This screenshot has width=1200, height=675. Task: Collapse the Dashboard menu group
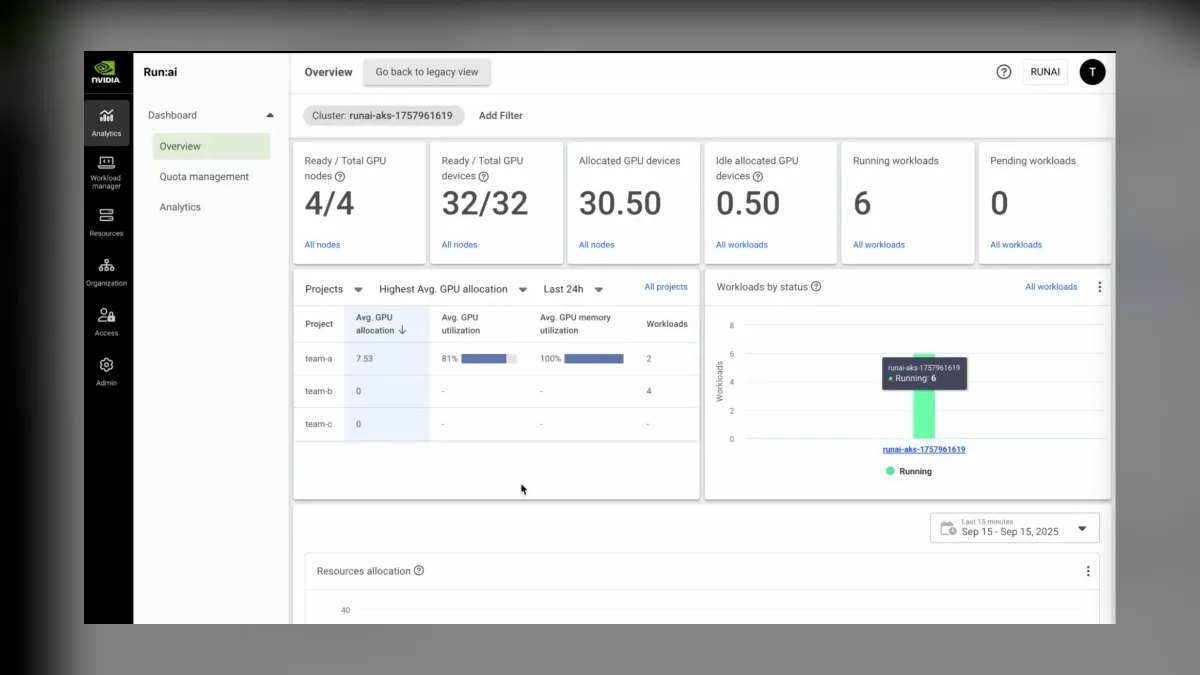tap(269, 115)
